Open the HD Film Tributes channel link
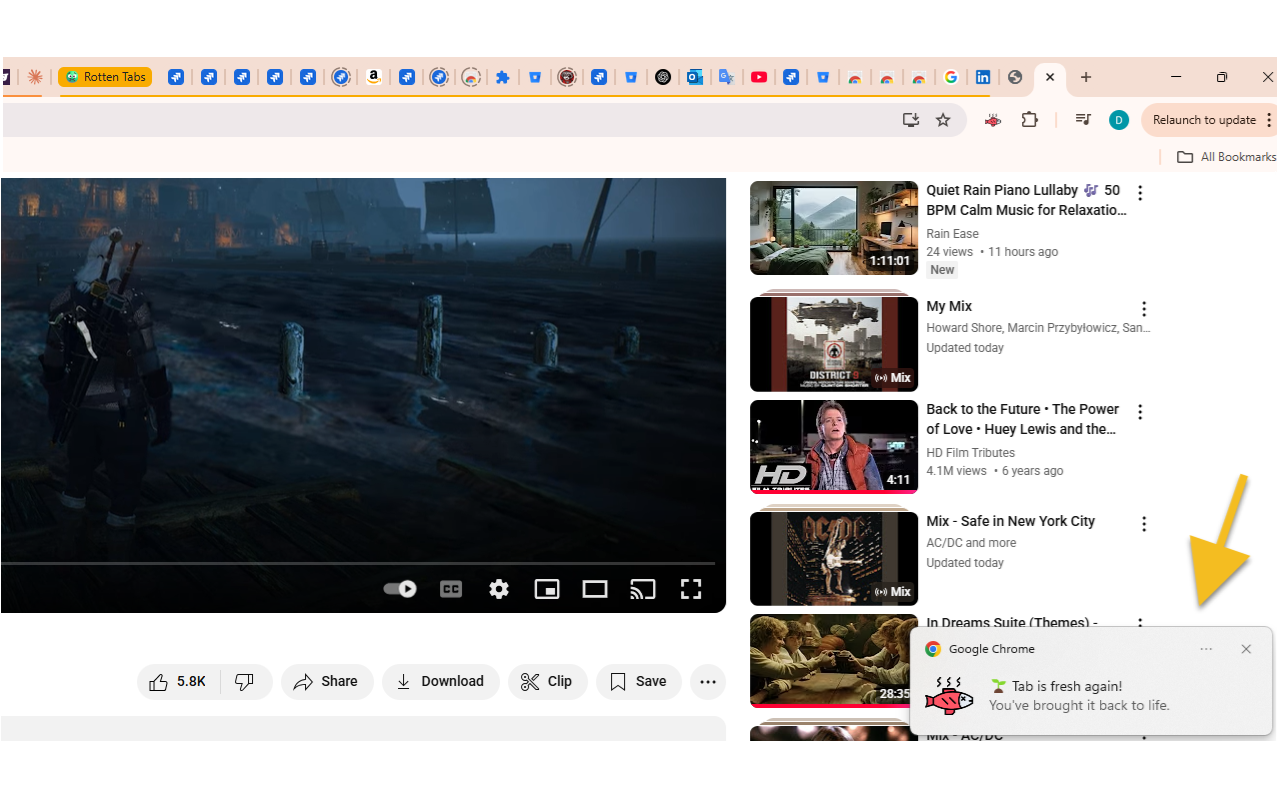This screenshot has width=1280, height=800. [970, 453]
